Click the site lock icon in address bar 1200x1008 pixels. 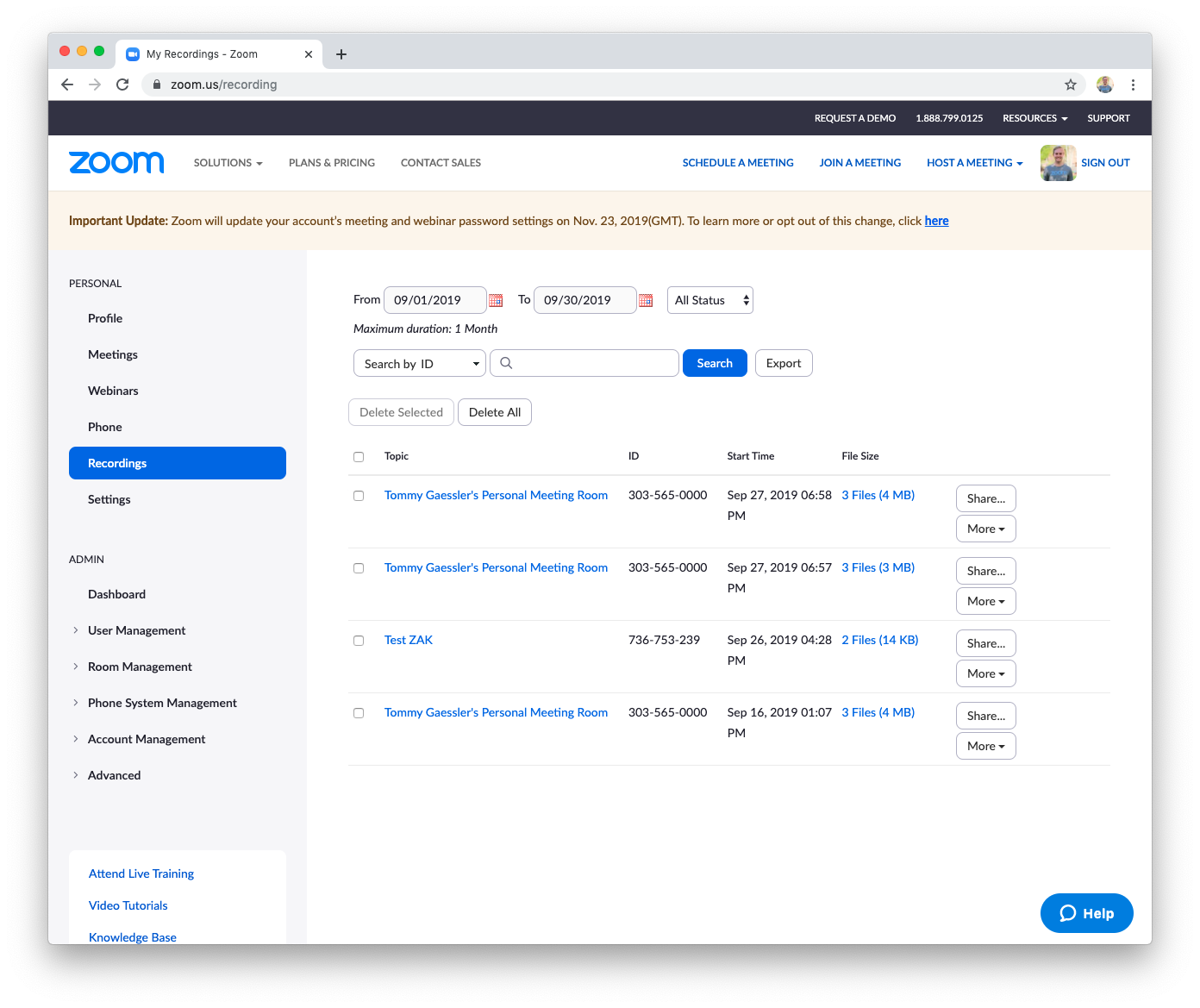[157, 85]
